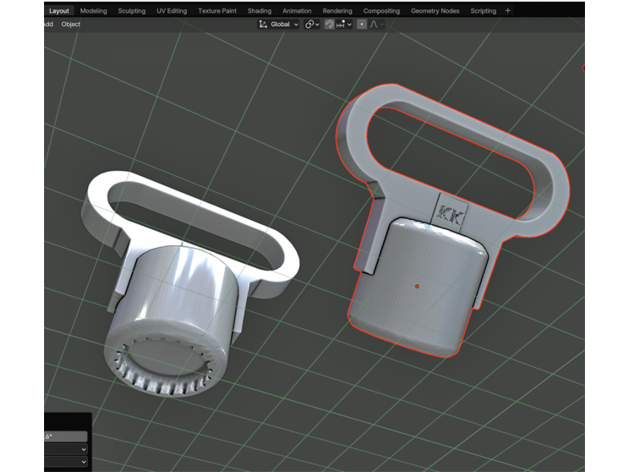Add a new workspace with the plus icon
The width and height of the screenshot is (628, 472).
(x=508, y=10)
